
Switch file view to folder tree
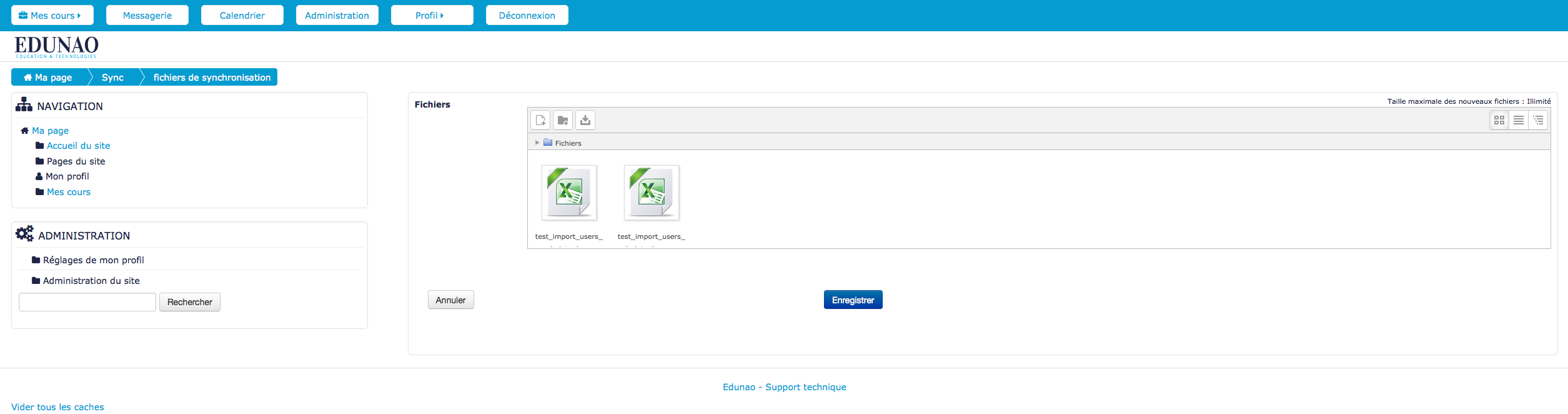tap(1538, 120)
